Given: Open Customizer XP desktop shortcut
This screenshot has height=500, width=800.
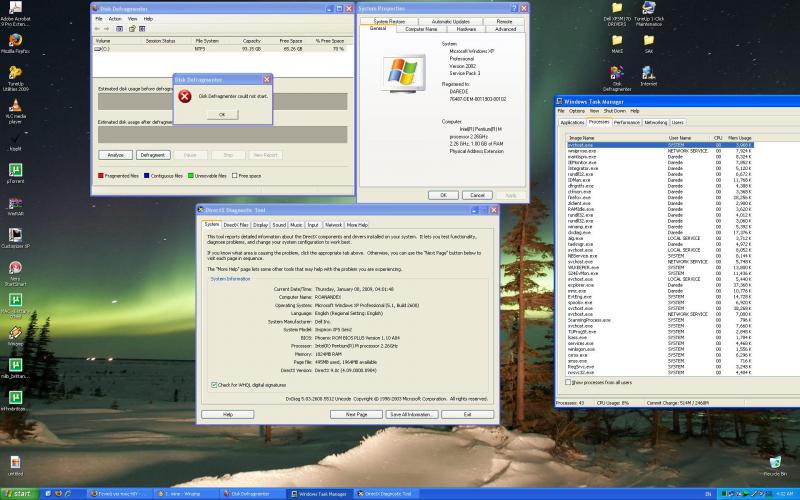Looking at the screenshot, I should click(x=15, y=235).
